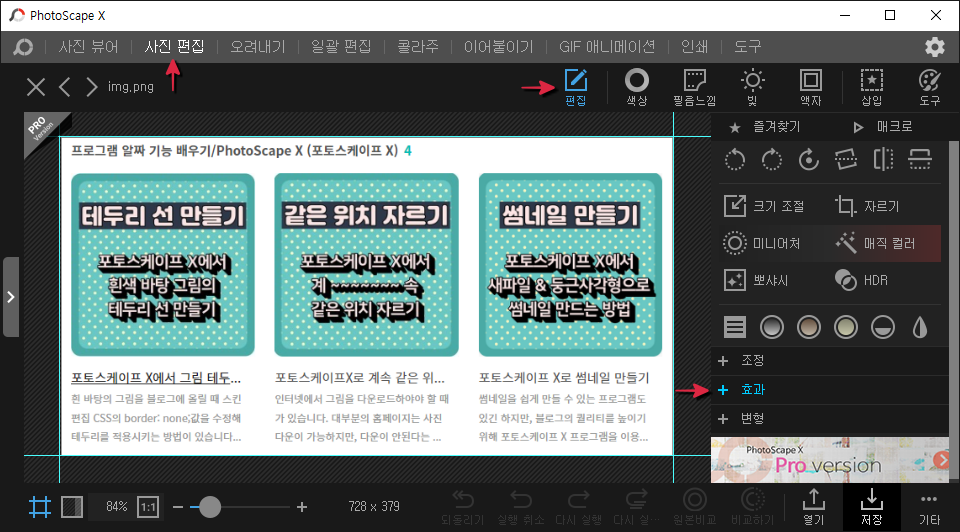This screenshot has width=960, height=532.
Task: Click the free rotate icon with dot
Action: tap(809, 160)
